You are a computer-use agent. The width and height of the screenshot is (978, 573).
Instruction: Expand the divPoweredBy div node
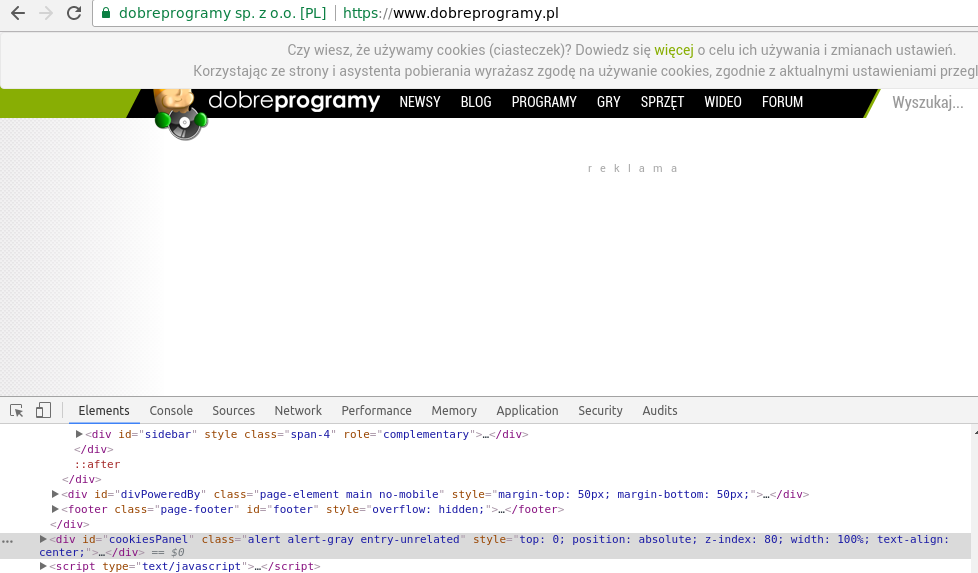tap(55, 494)
